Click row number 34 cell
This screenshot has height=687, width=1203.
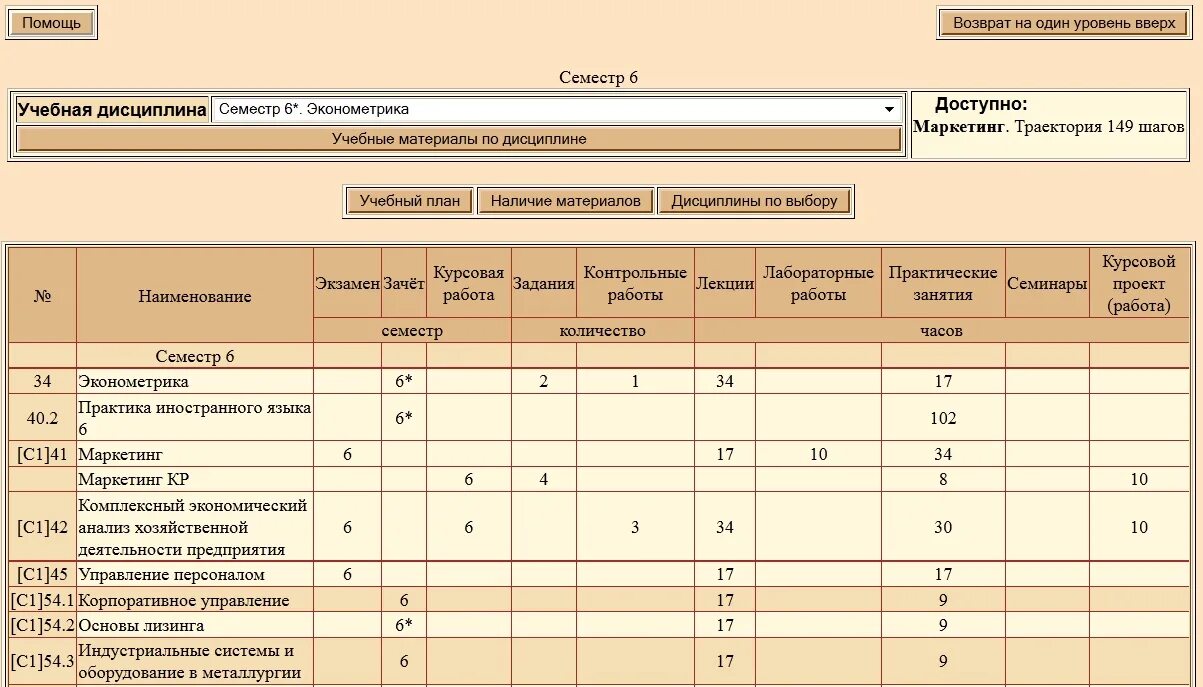[x=42, y=381]
